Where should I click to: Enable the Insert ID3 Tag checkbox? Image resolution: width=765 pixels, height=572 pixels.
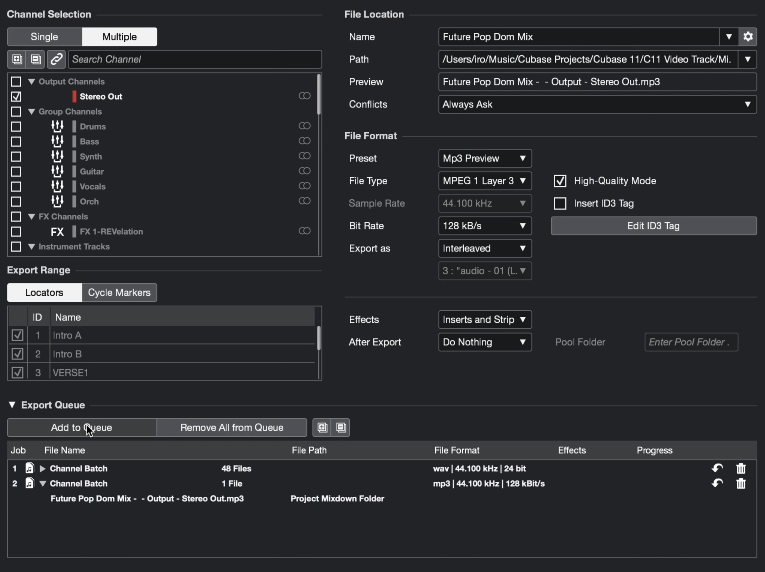(560, 204)
